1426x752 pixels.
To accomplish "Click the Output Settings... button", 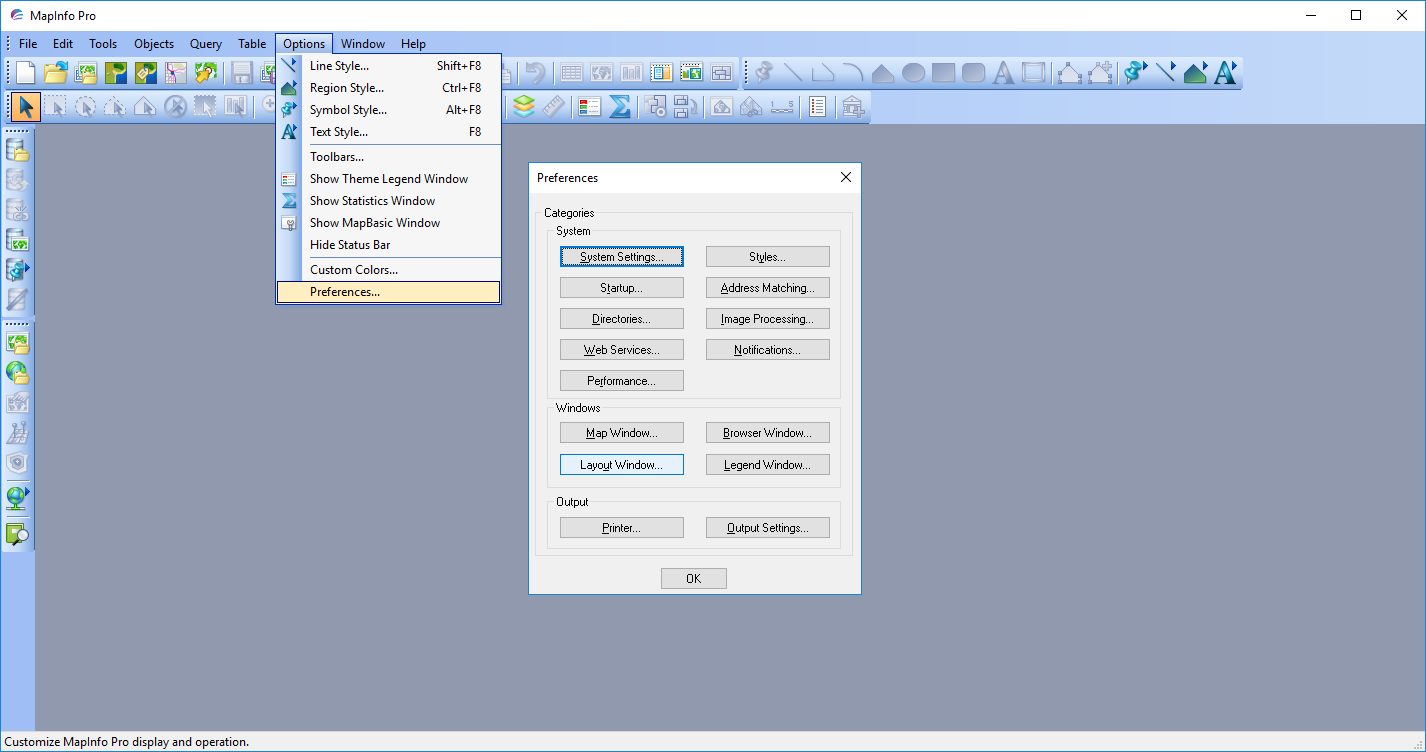I will 768,528.
